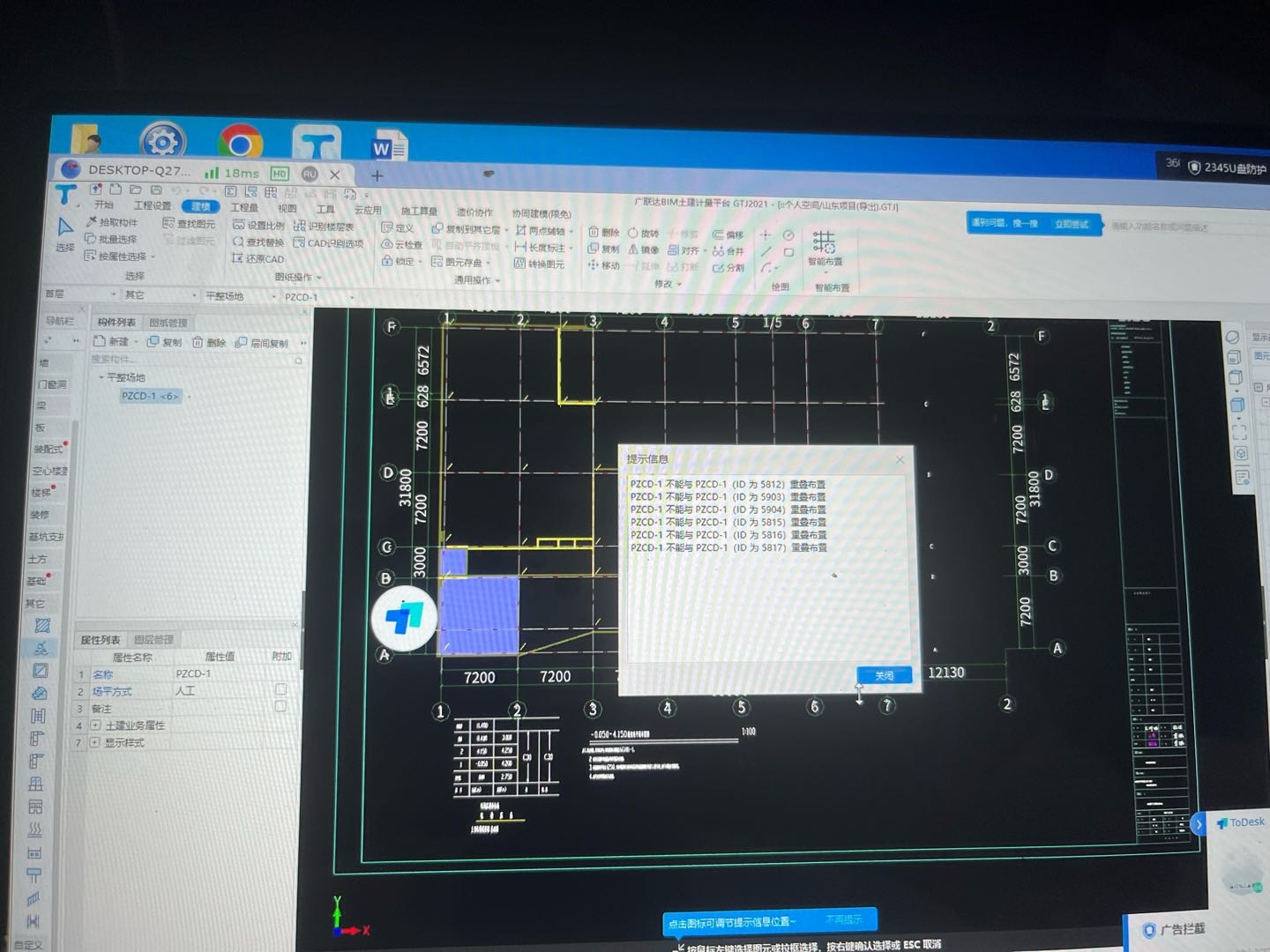1270x952 pixels.
Task: Open the 云应用 ribbon tab
Action: click(x=368, y=210)
